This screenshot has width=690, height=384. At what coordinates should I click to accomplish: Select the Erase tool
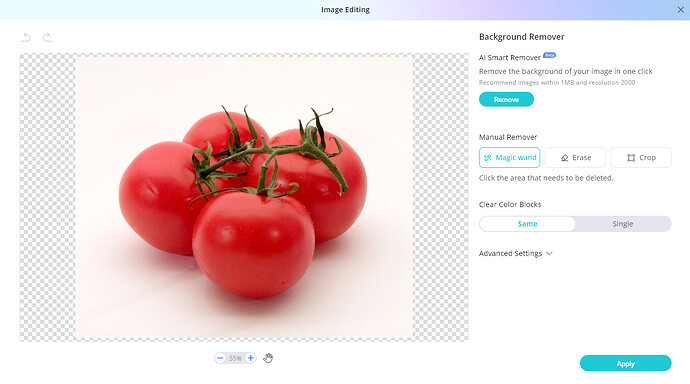click(575, 157)
